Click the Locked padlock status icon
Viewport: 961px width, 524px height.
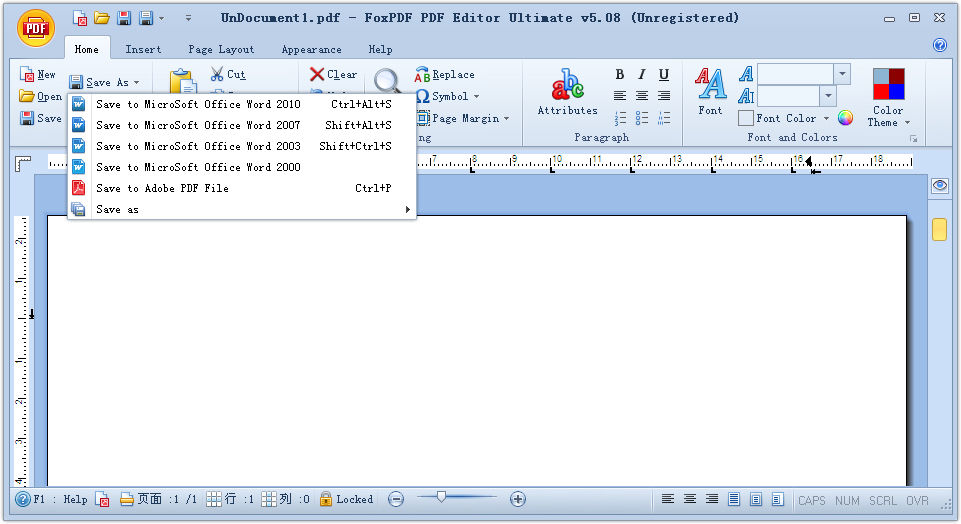326,499
